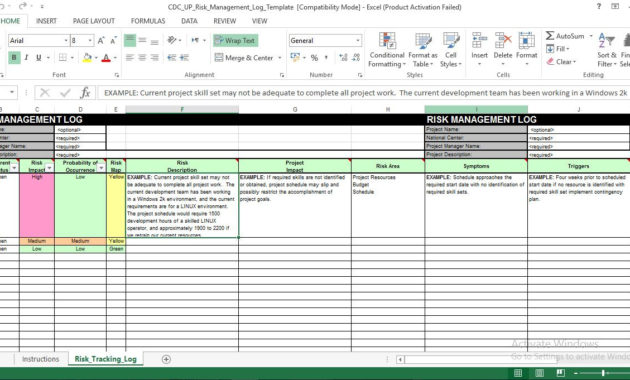Open the DATA tab

(189, 21)
